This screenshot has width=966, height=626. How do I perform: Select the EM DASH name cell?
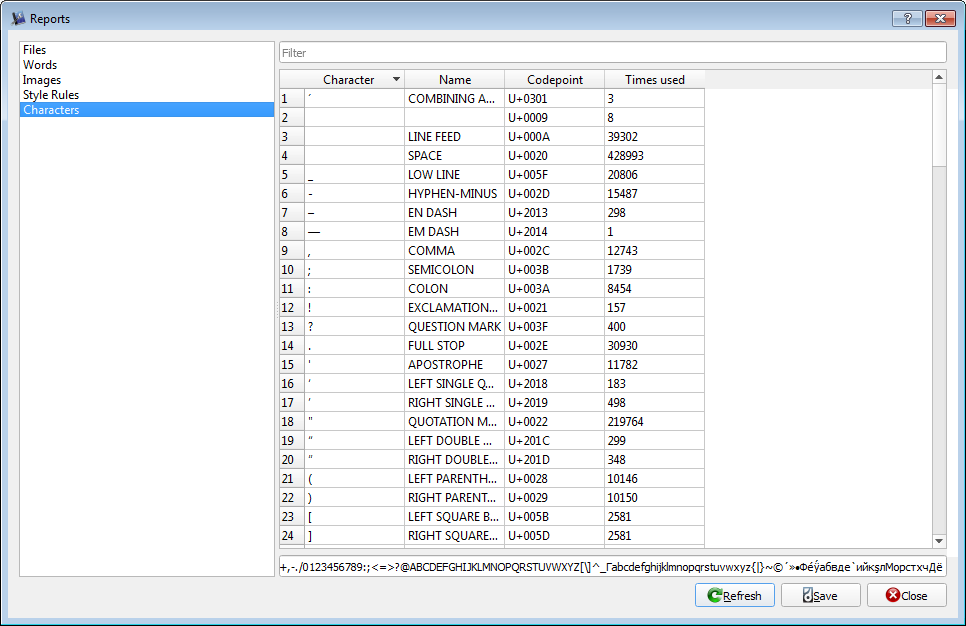click(x=455, y=232)
